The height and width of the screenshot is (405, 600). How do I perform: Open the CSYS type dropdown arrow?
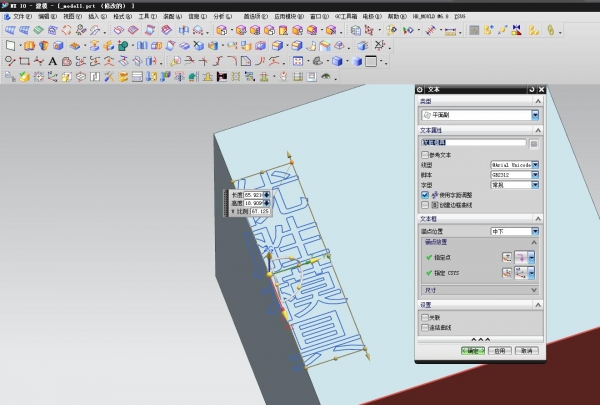click(532, 273)
